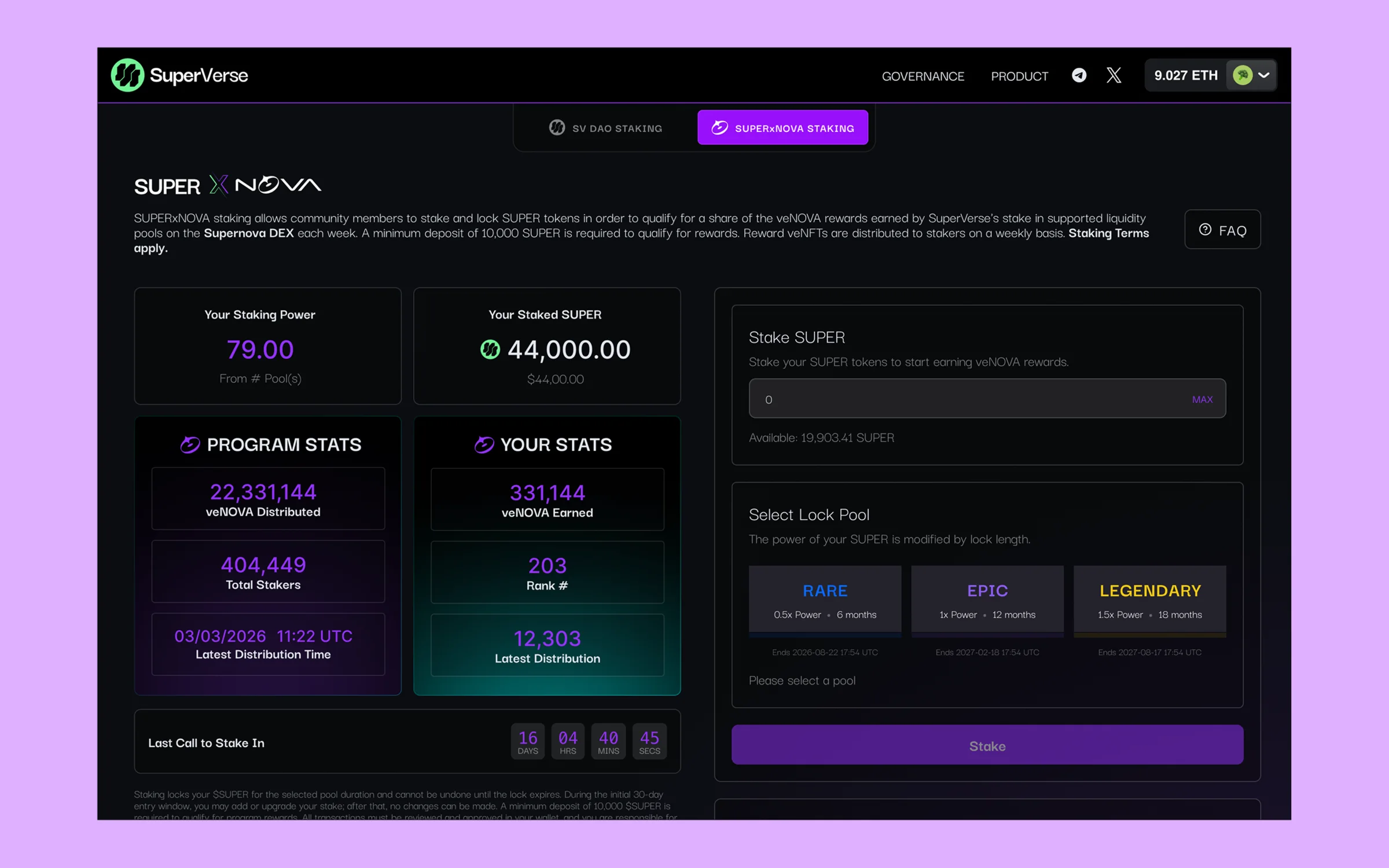
Task: Click 'From # Pool(s)' text
Action: tap(260, 378)
